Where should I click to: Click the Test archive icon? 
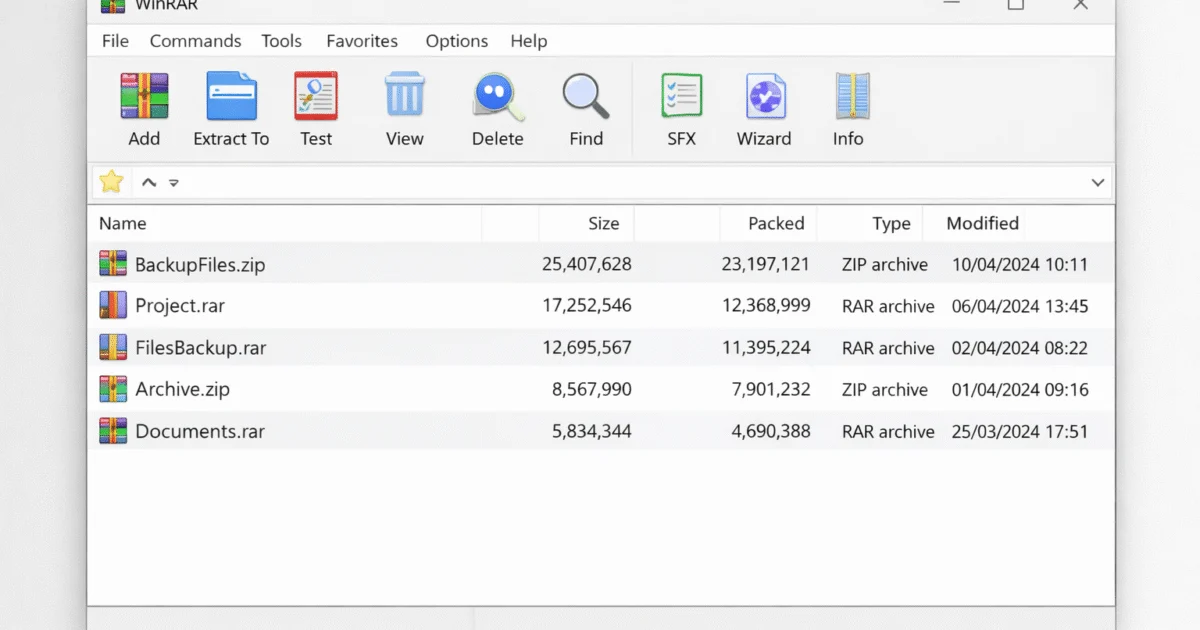pos(316,97)
